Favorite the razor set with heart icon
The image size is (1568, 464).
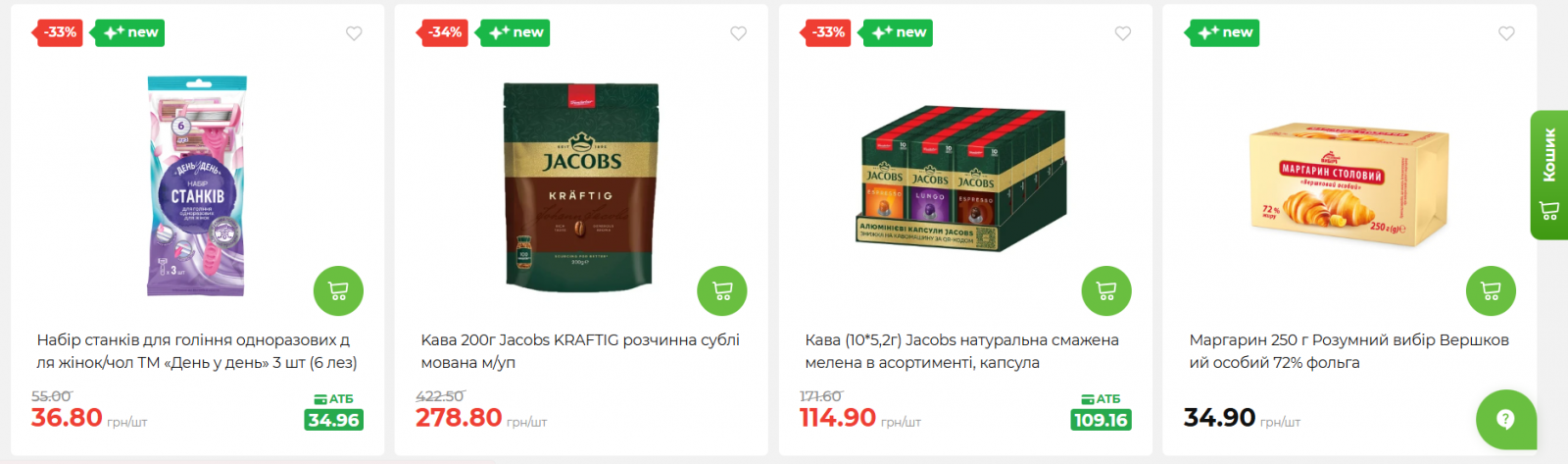tap(354, 33)
